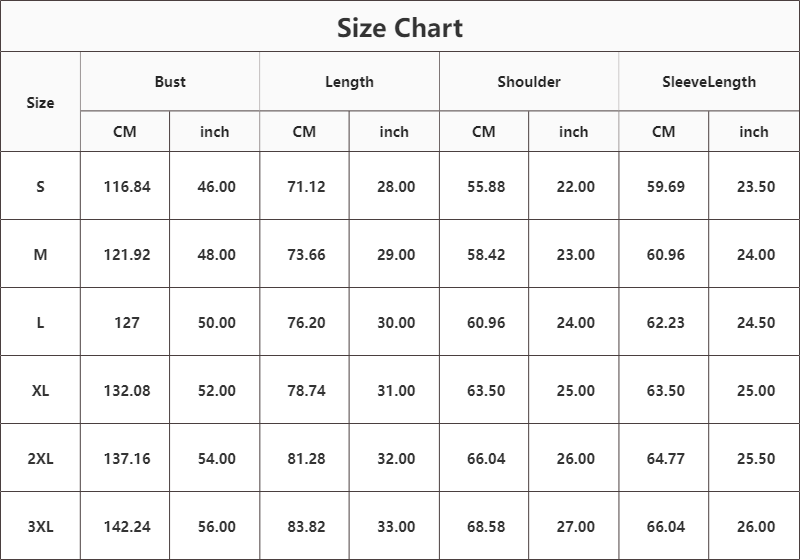Viewport: 800px width, 560px height.
Task: Select the 2XL size row label
Action: (40, 459)
